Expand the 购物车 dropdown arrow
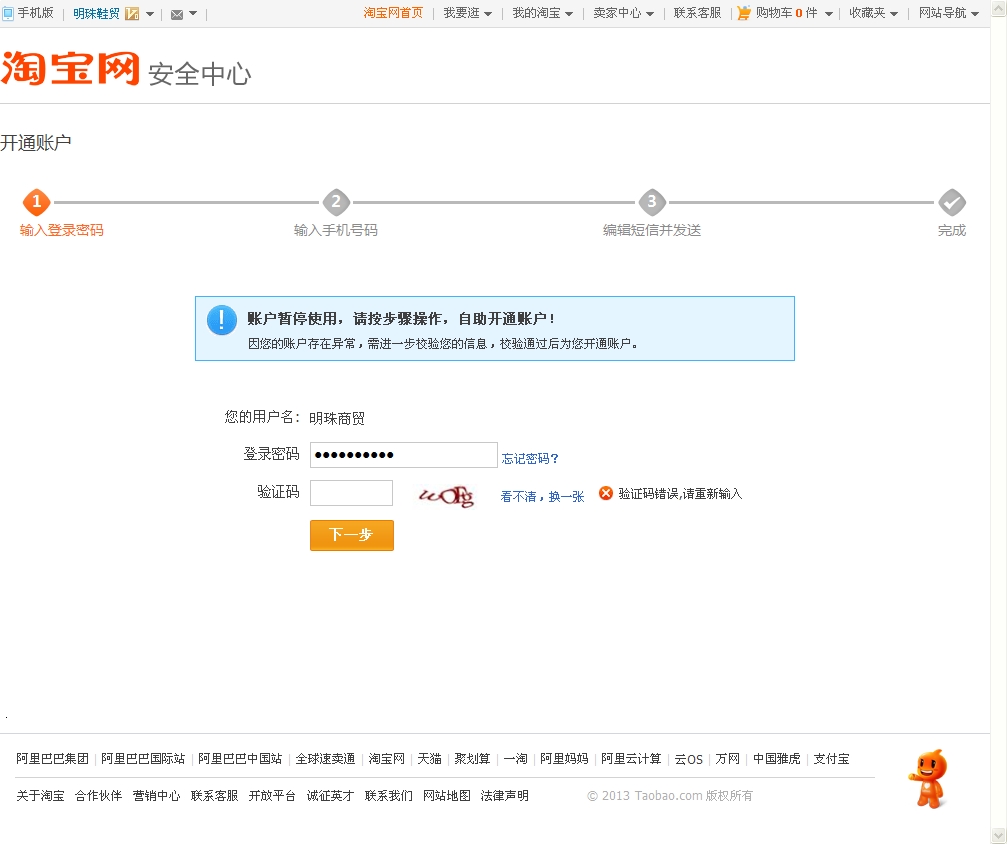Screen dimensions: 1007x844 pyautogui.click(x=828, y=13)
